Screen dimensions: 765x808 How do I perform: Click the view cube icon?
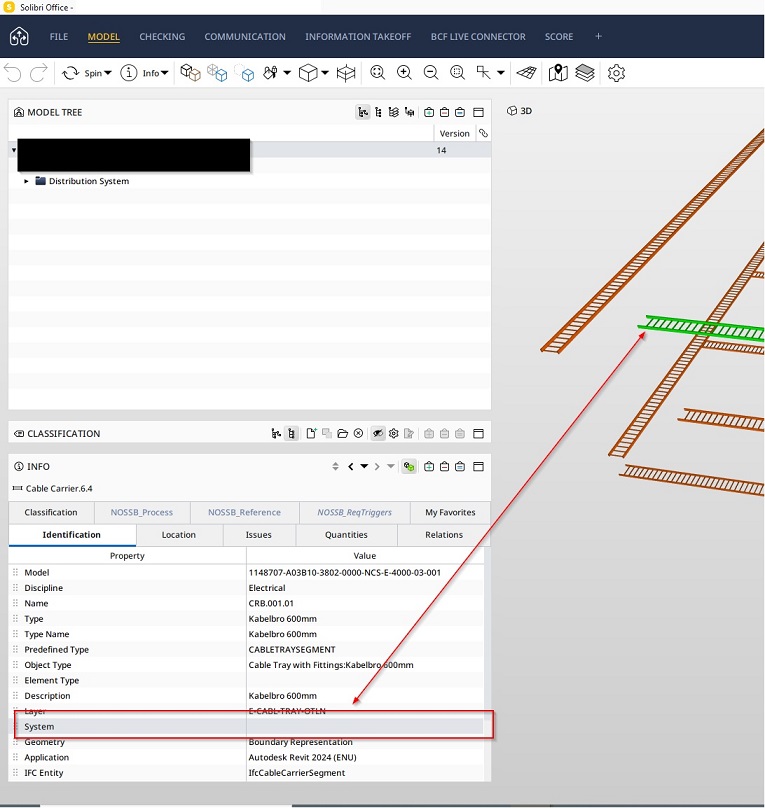[308, 73]
